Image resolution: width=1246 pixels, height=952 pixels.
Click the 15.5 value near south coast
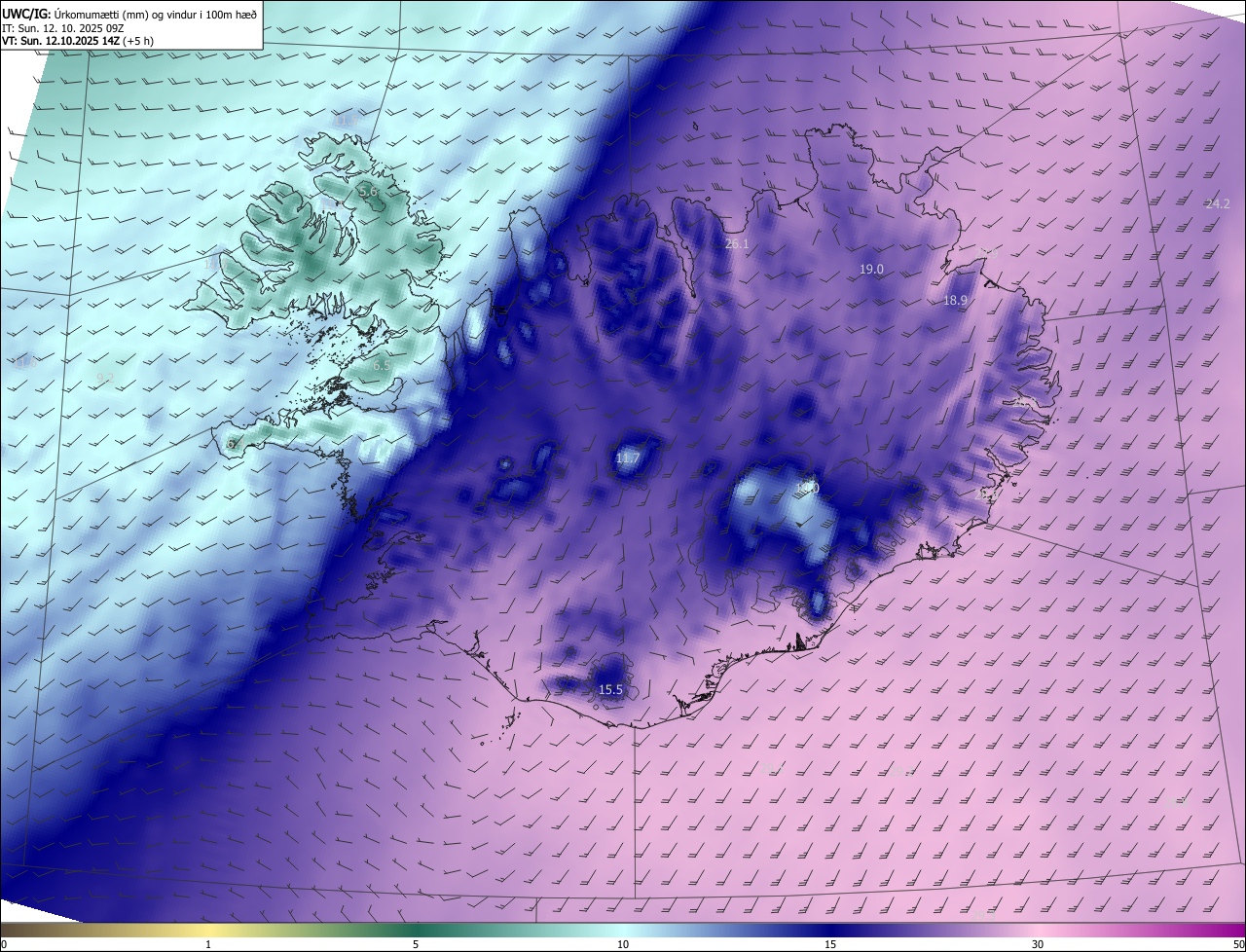(x=610, y=689)
